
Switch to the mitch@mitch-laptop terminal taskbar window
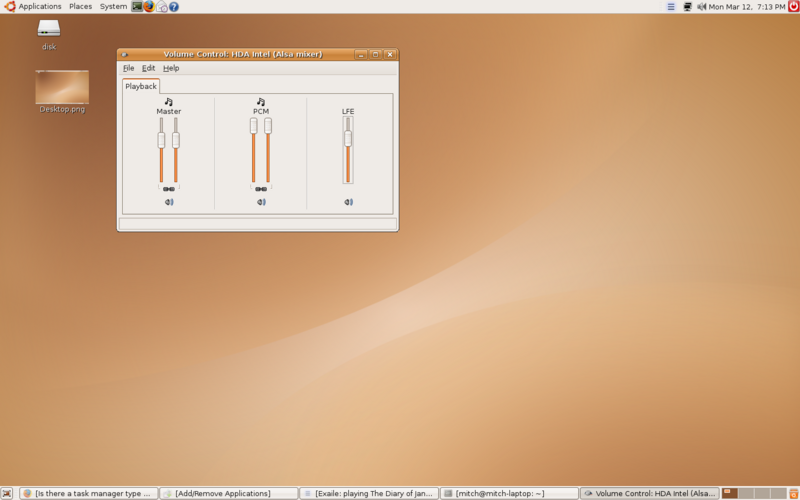pos(509,493)
